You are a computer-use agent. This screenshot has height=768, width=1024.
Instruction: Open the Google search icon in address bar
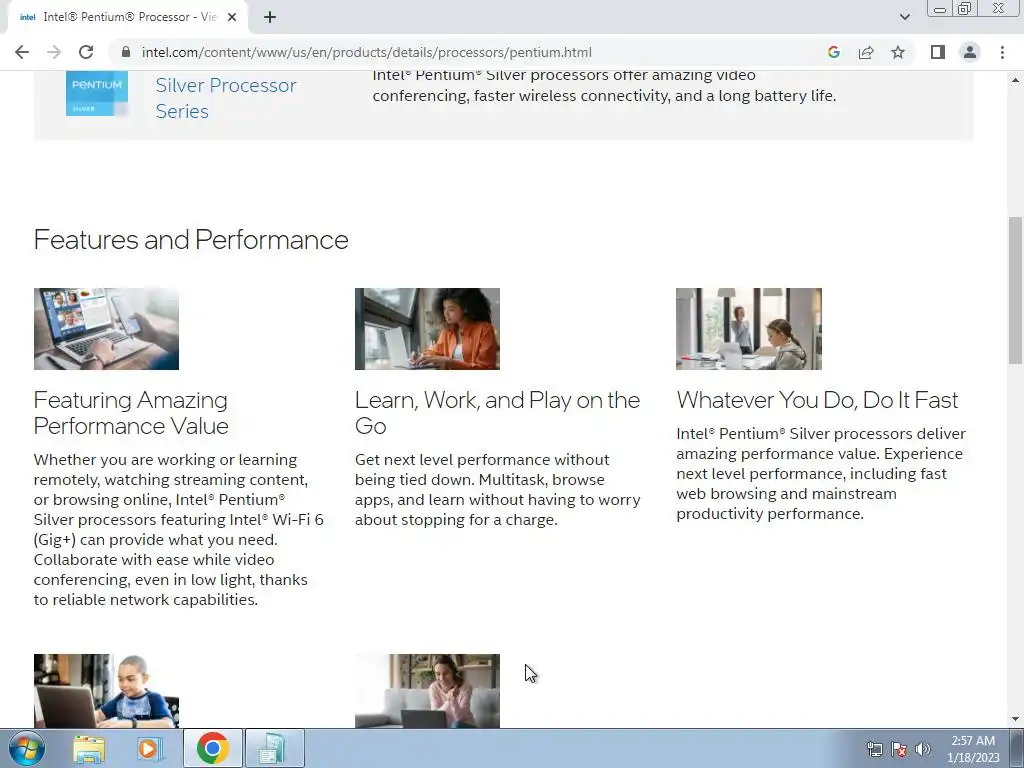833,52
